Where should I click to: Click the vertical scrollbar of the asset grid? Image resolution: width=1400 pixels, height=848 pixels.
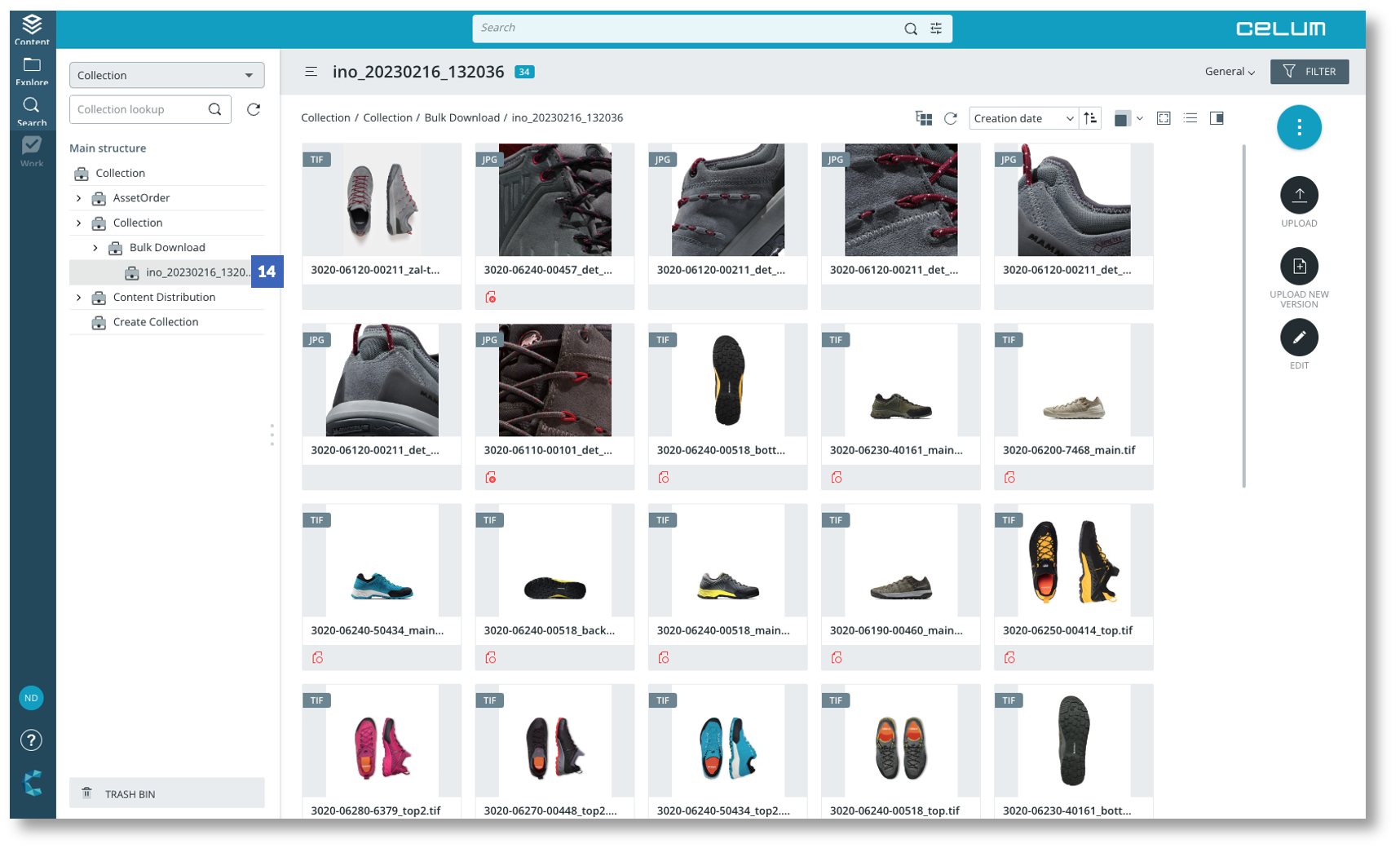tap(1243, 316)
